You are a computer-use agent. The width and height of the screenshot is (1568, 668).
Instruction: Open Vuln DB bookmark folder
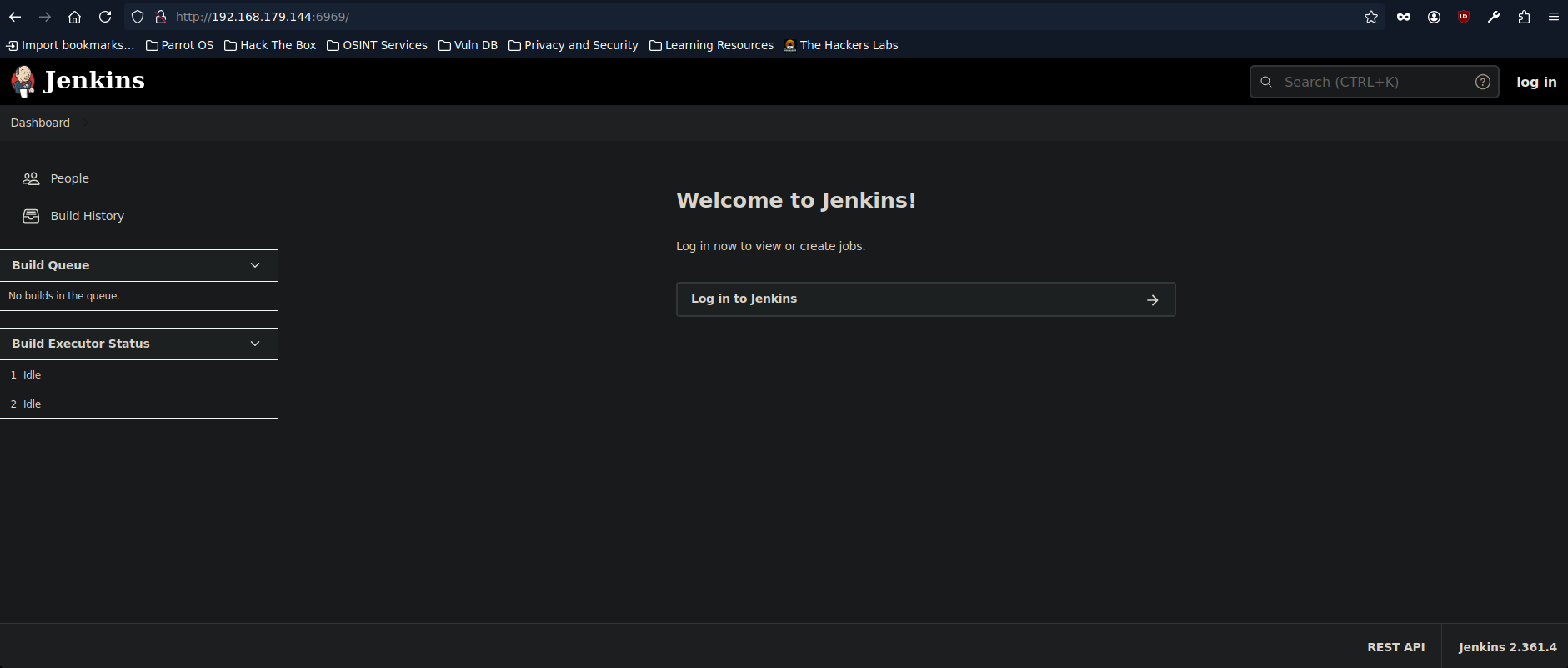tap(468, 45)
